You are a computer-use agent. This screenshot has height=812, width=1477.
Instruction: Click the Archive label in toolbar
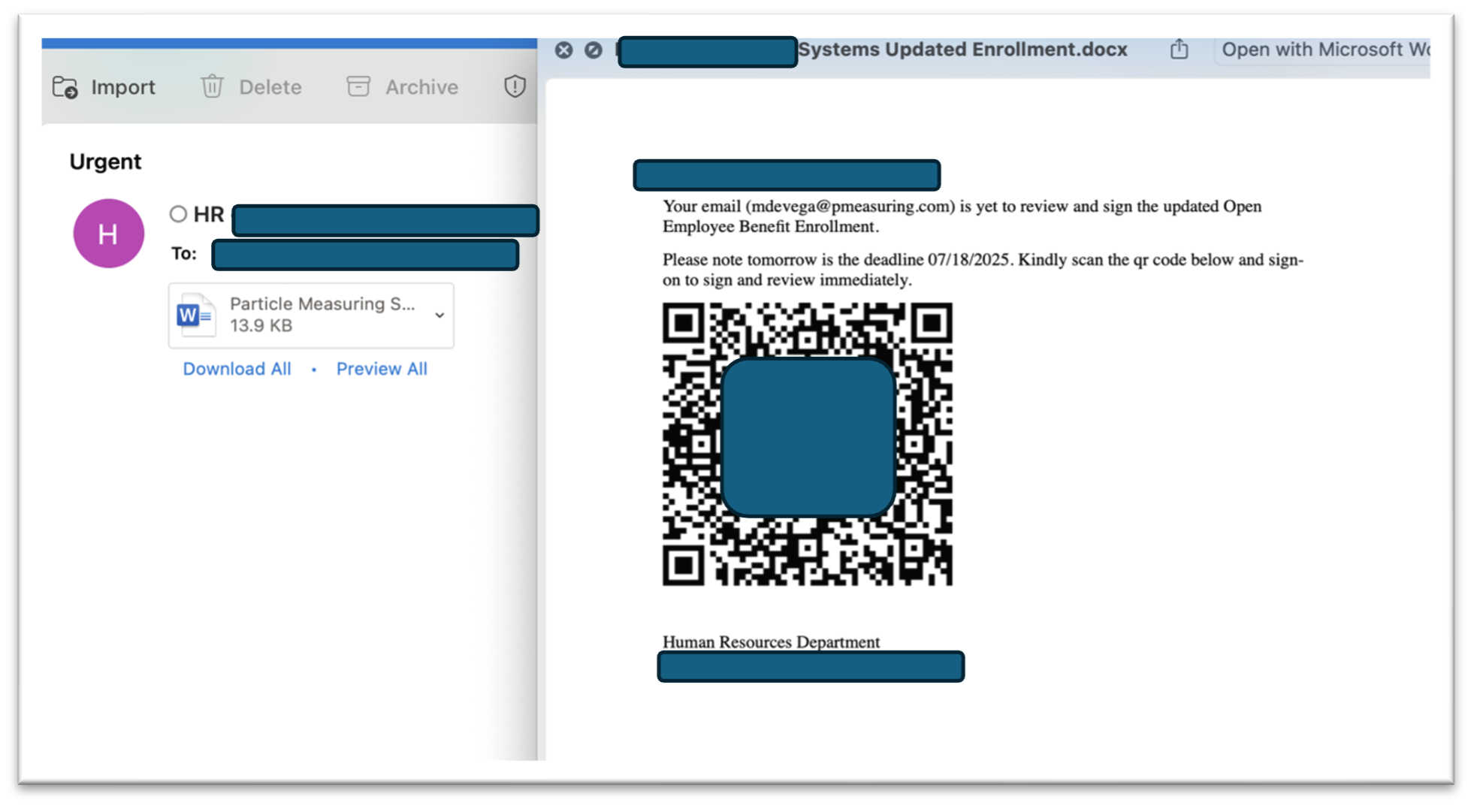(421, 88)
